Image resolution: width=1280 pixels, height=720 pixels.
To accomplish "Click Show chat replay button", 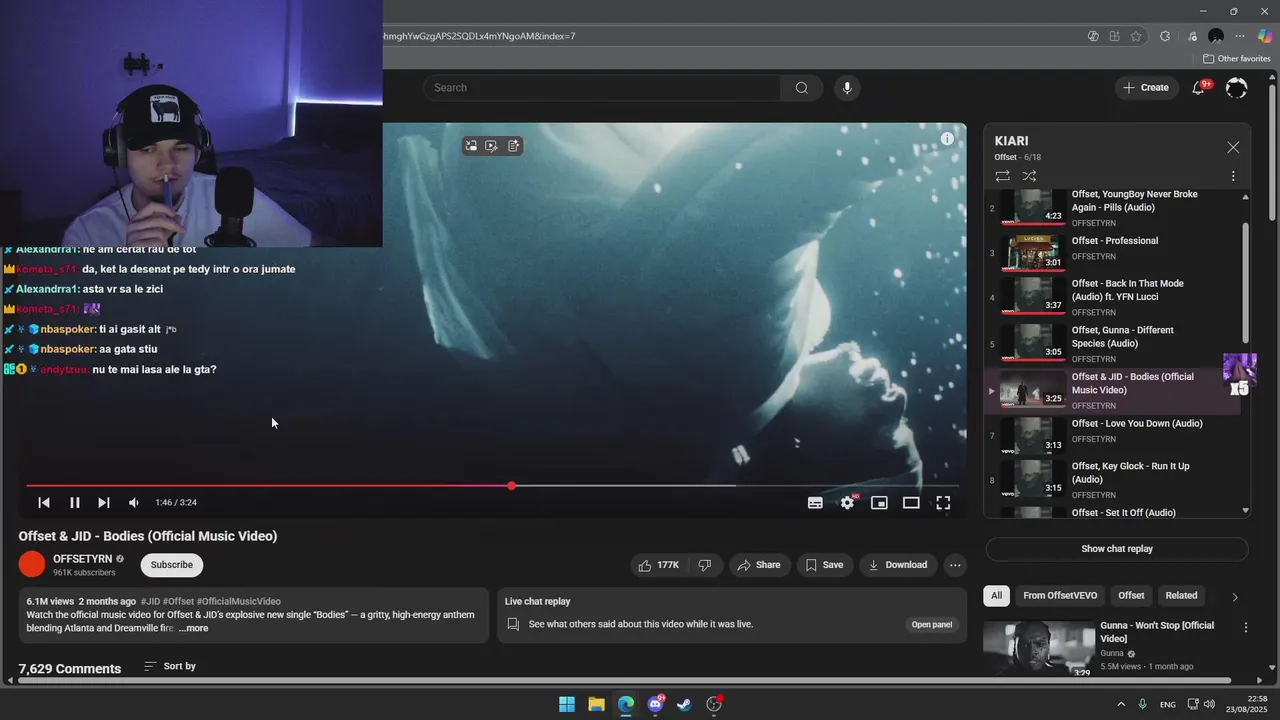I will coord(1117,549).
